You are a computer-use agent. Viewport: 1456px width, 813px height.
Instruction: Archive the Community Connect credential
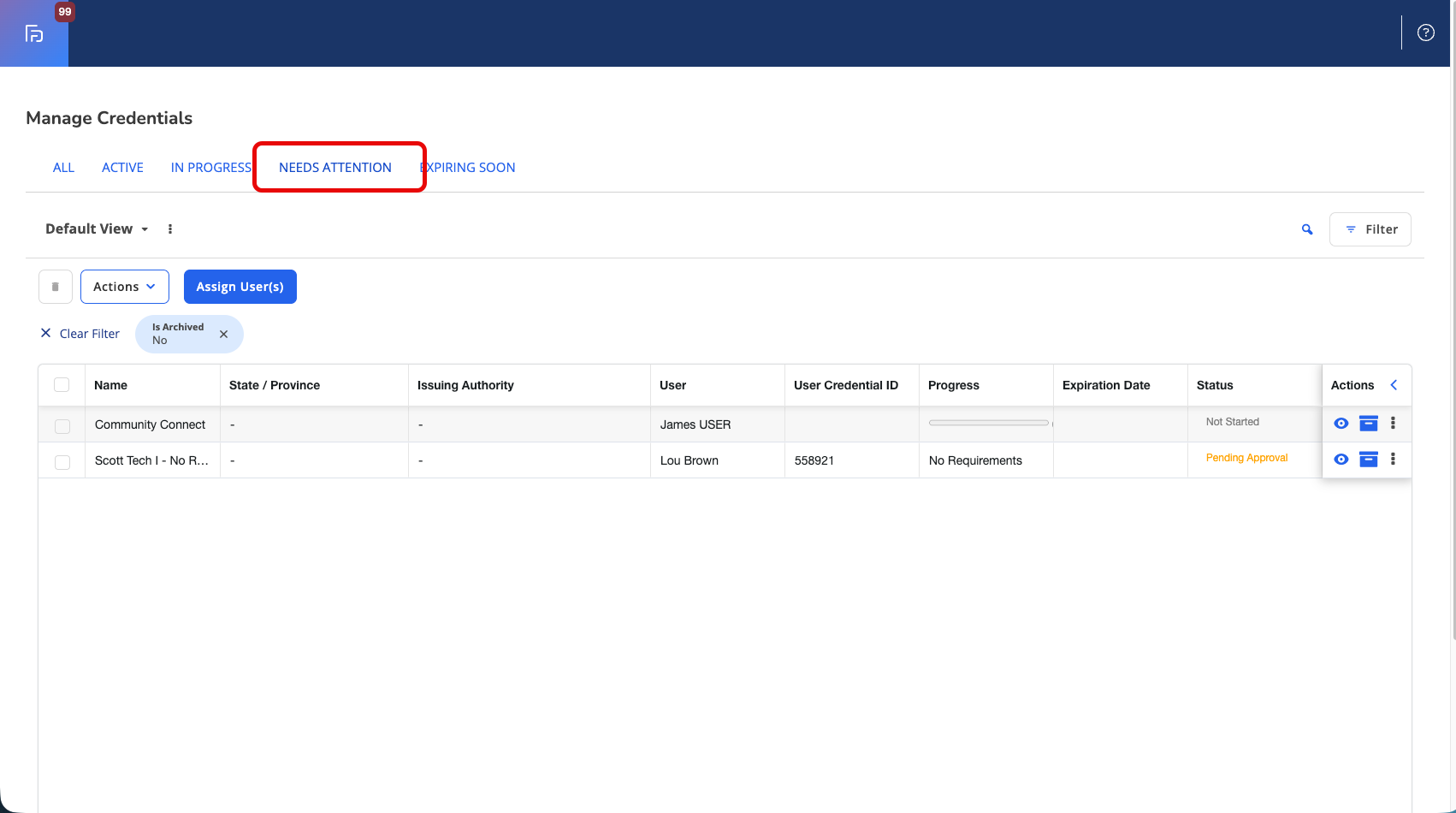(x=1369, y=424)
